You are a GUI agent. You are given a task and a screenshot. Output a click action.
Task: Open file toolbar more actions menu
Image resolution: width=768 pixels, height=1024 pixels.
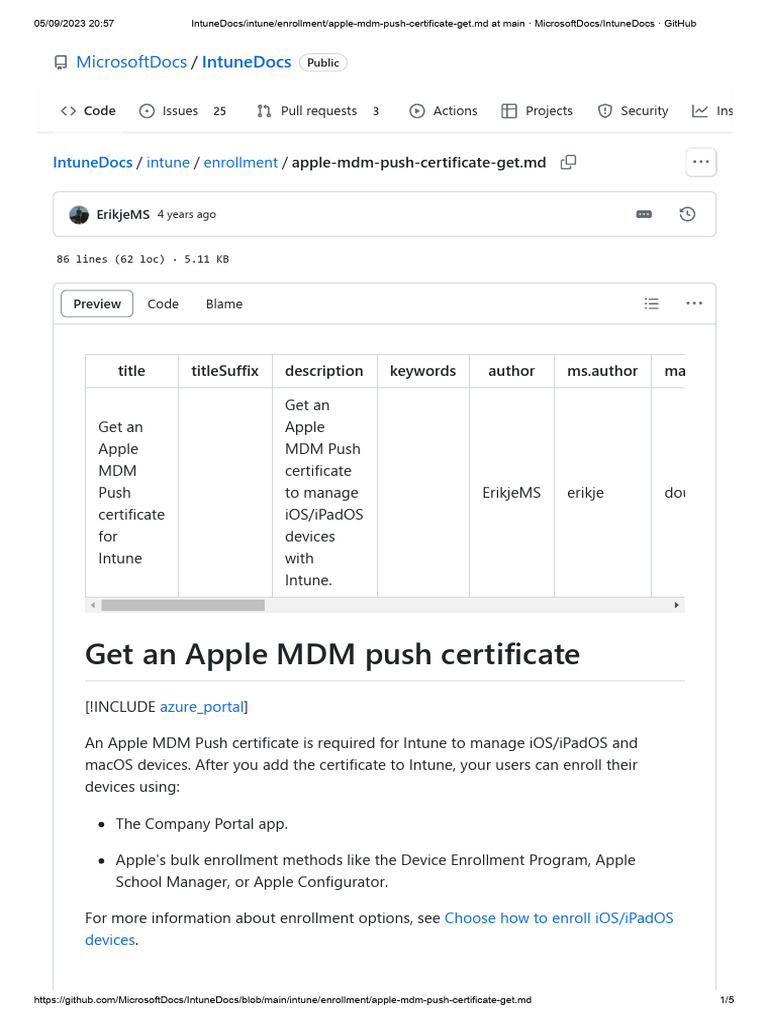(x=694, y=304)
